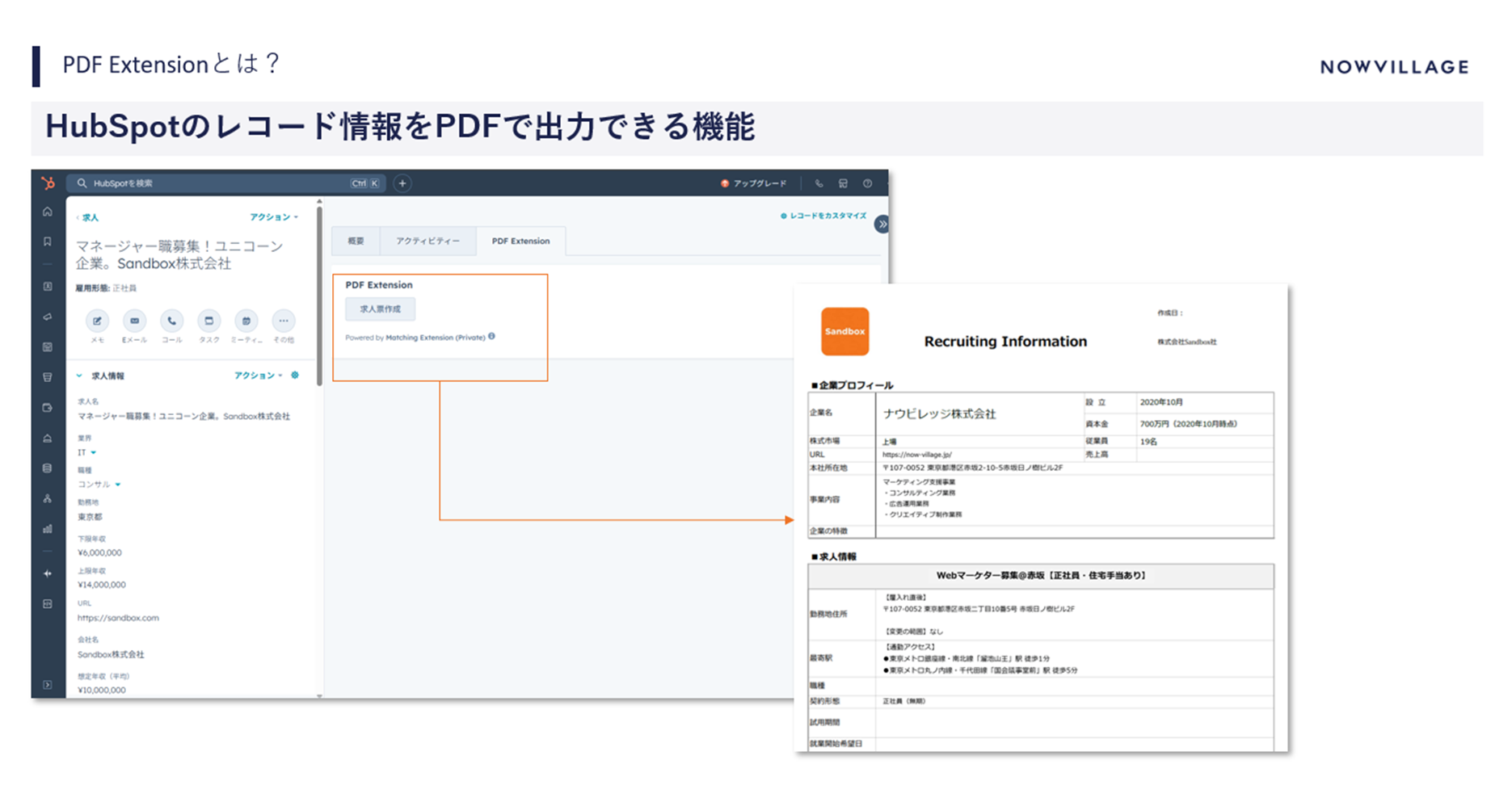The height and width of the screenshot is (802, 1512).
Task: Click the メモ note icon
Action: (x=97, y=321)
